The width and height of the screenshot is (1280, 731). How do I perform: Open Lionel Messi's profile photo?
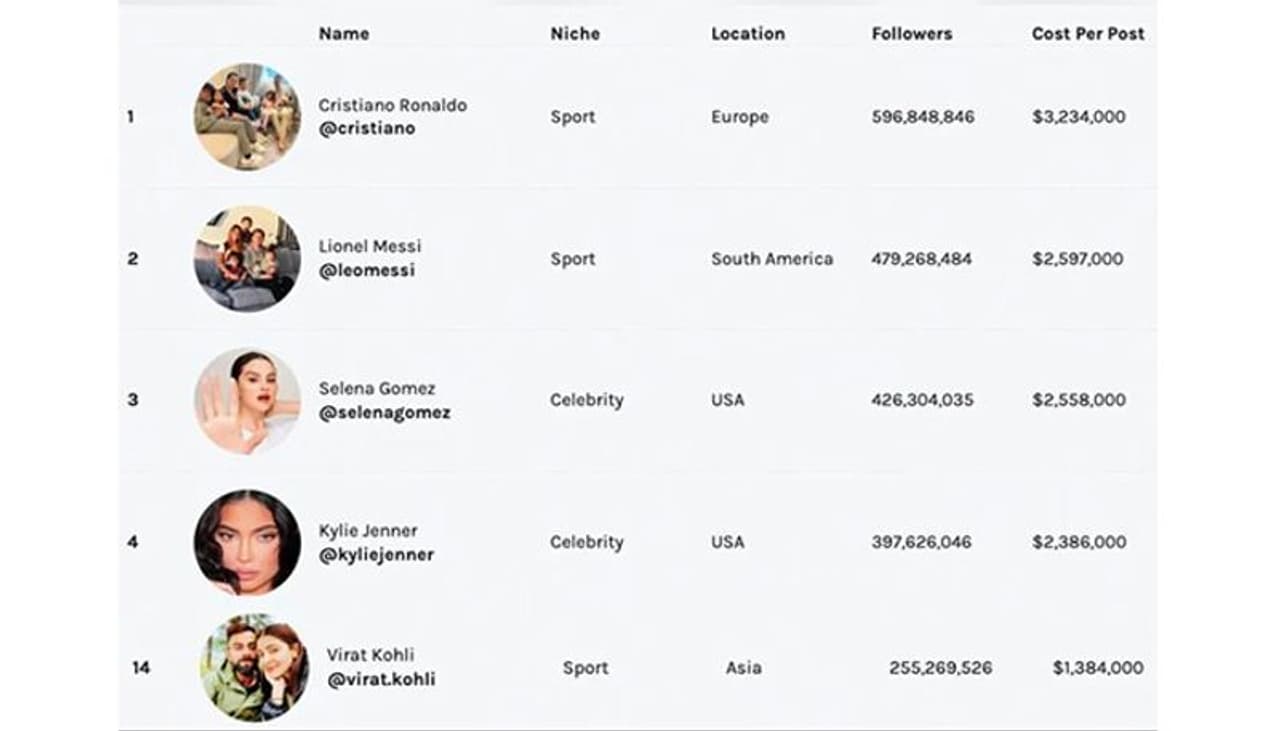(246, 259)
